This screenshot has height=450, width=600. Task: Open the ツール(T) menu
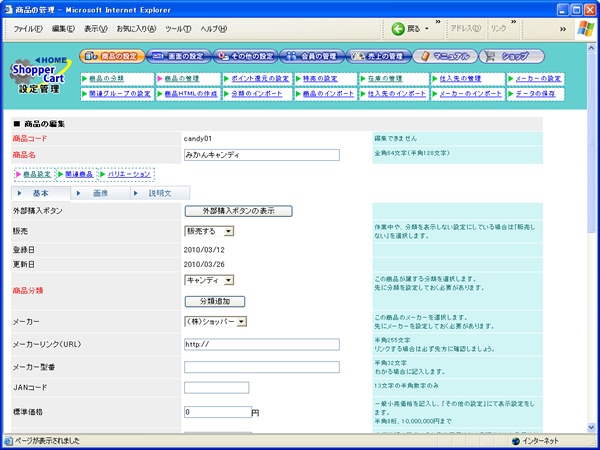[178, 29]
